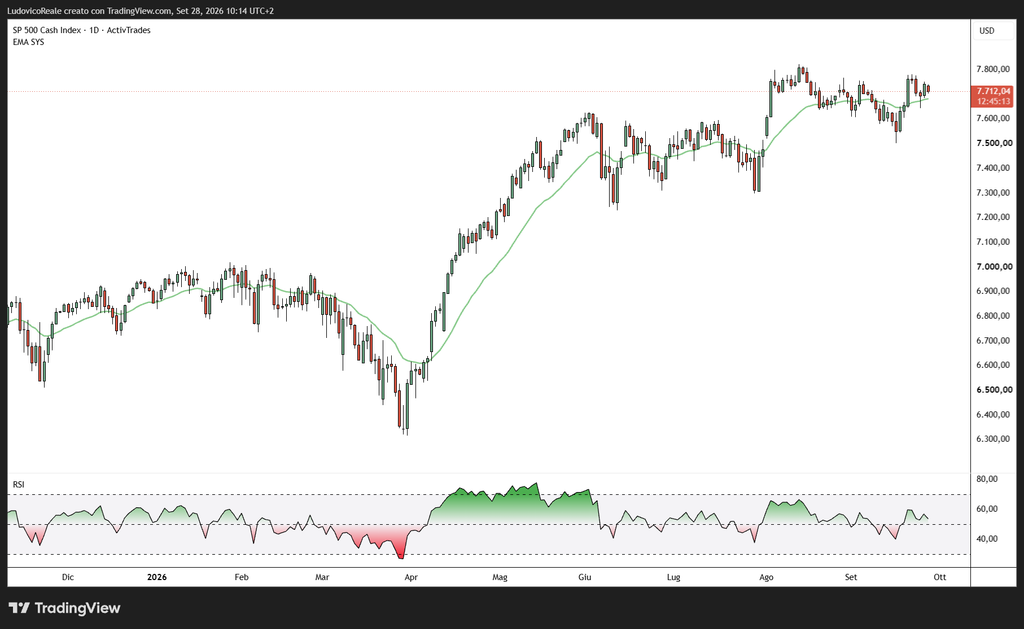Click the 2026 year label on time axis

(x=157, y=577)
